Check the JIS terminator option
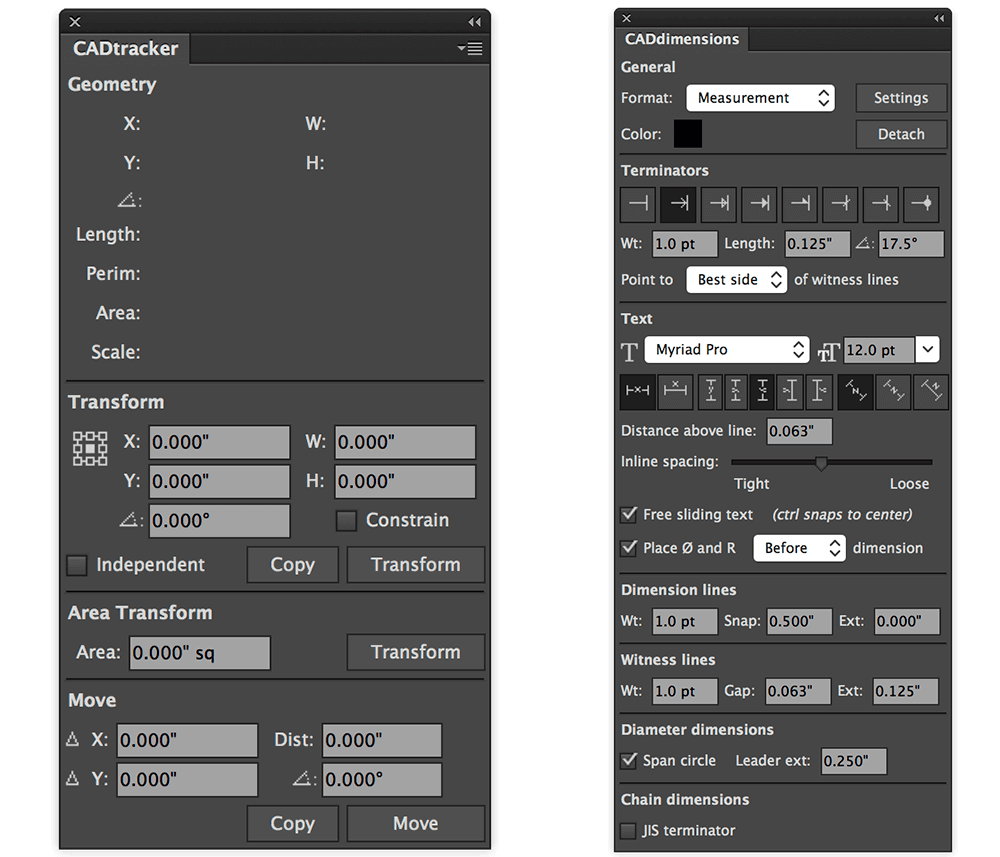1000x857 pixels. pyautogui.click(x=628, y=830)
